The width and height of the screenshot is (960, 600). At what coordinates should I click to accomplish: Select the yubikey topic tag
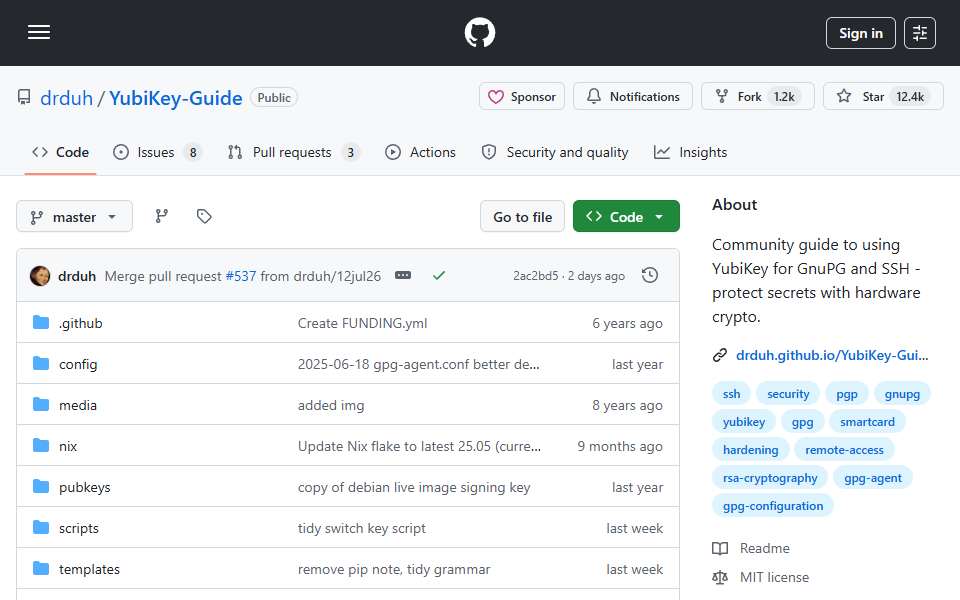pos(744,422)
